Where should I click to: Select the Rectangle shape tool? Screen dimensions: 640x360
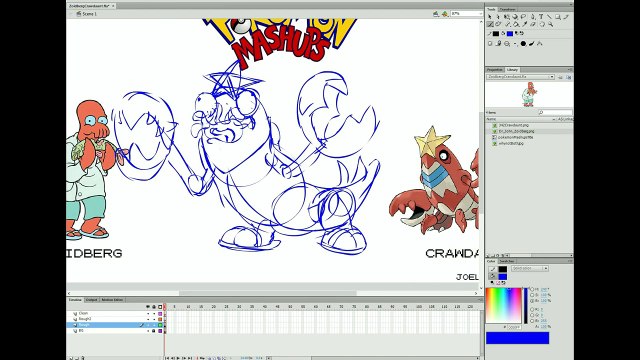click(x=558, y=17)
